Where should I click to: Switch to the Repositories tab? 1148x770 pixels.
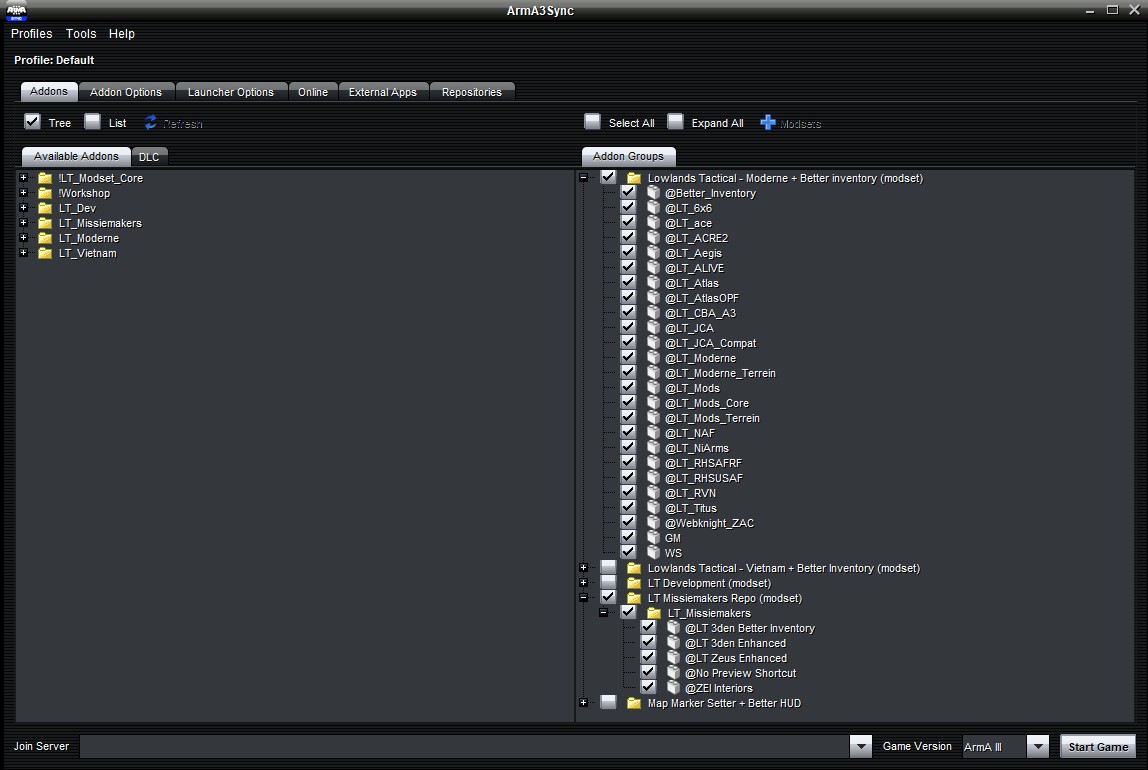[x=472, y=91]
